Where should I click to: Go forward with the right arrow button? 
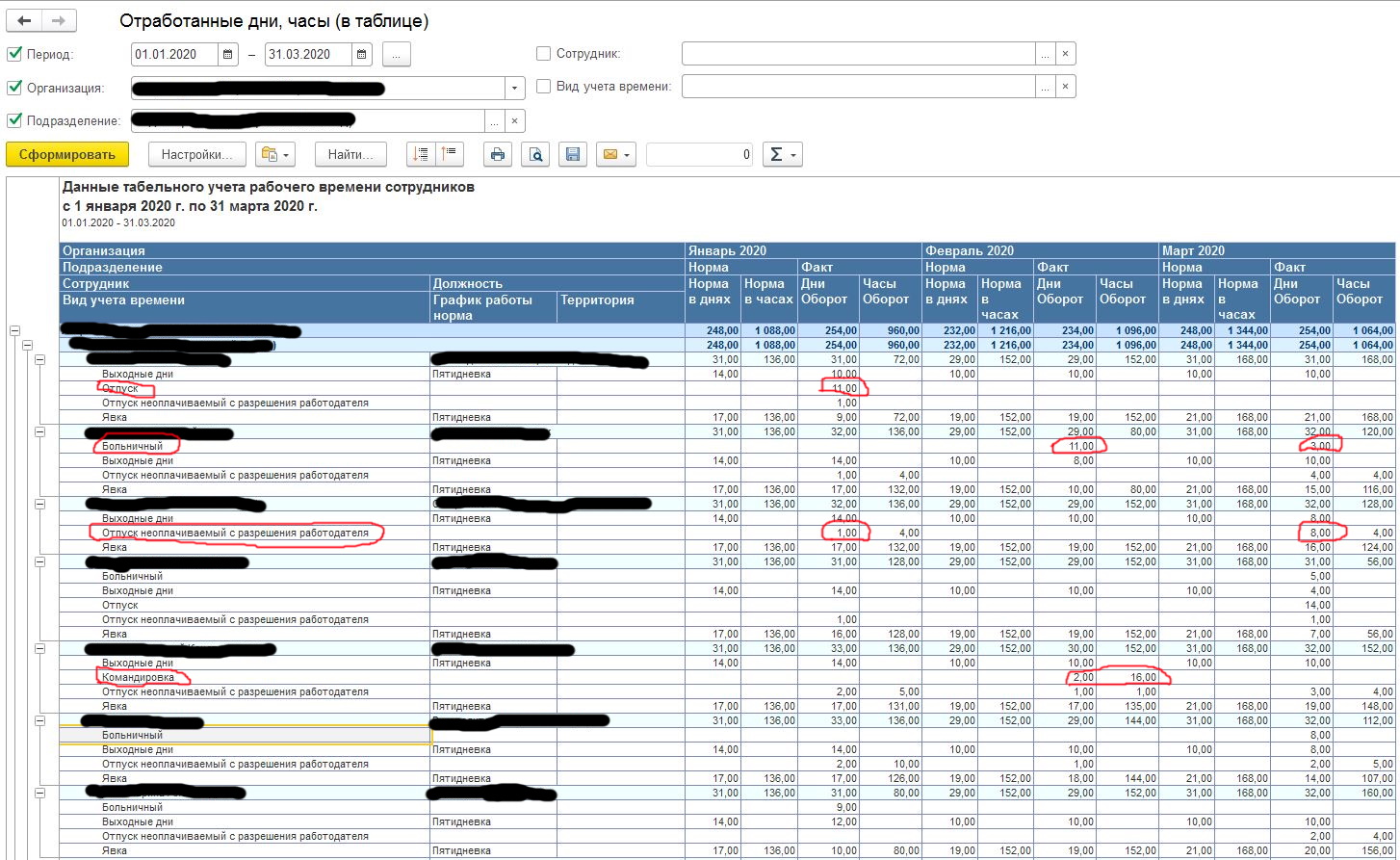[x=59, y=20]
